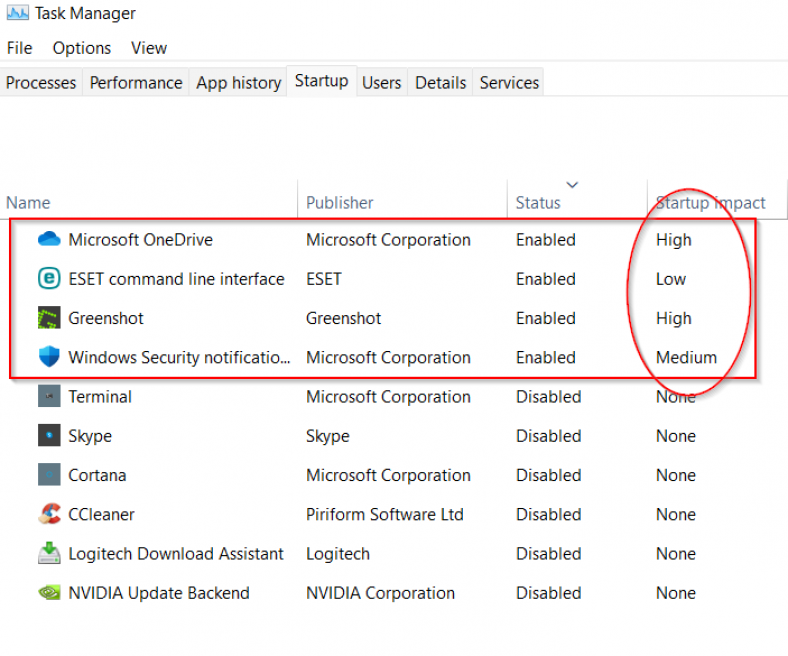Select Logitech Download Assistant name
The height and width of the screenshot is (656, 788).
pyautogui.click(x=176, y=553)
